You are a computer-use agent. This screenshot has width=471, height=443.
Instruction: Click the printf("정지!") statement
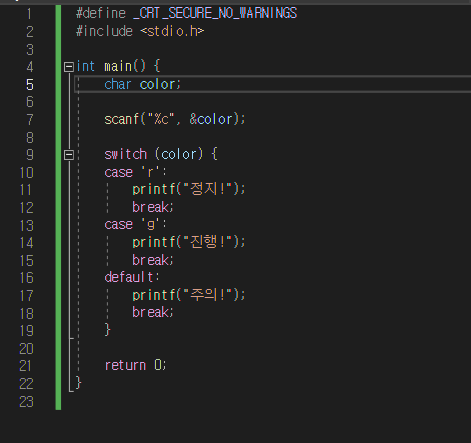(189, 189)
